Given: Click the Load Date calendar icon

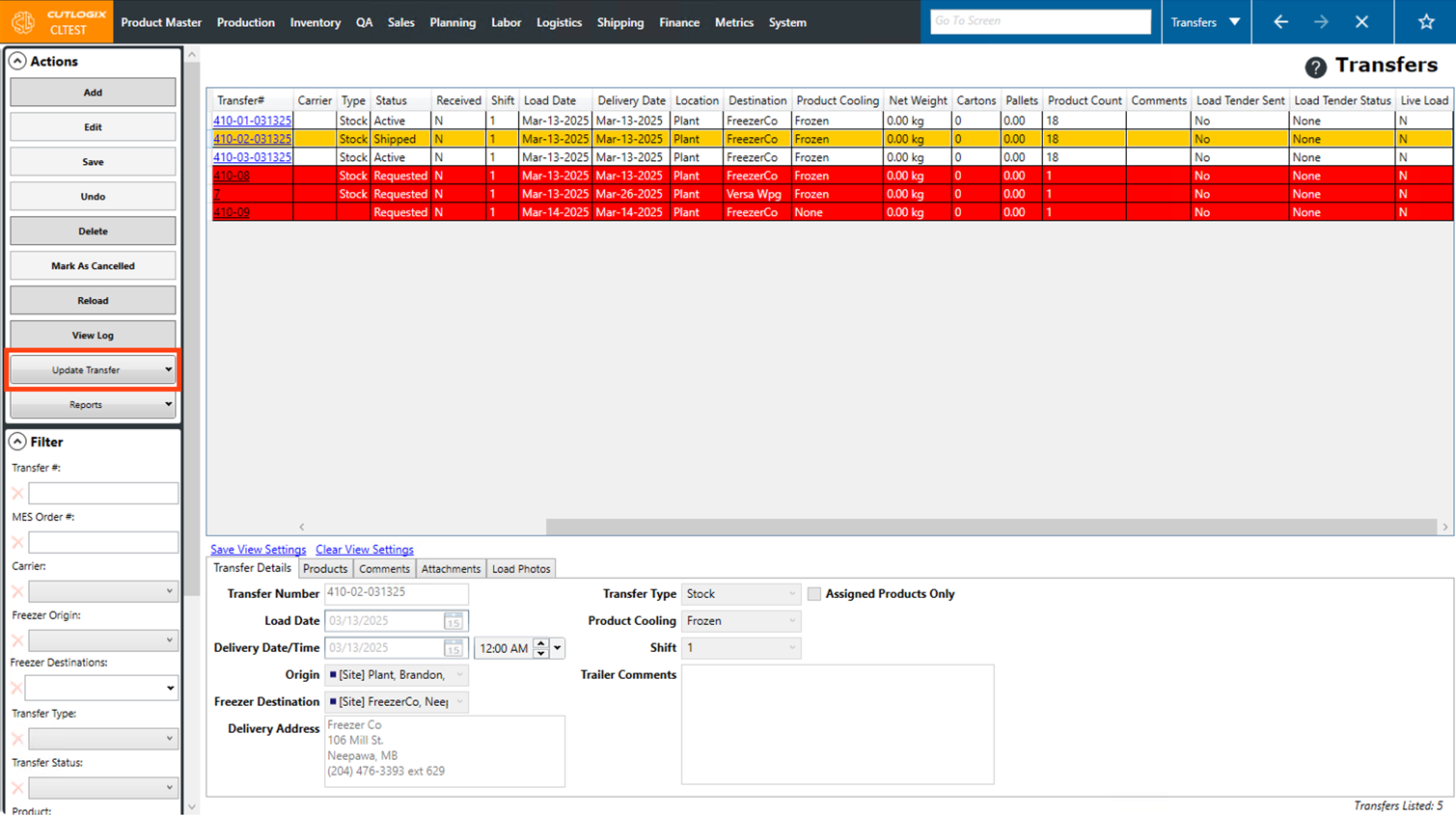Looking at the screenshot, I should point(453,621).
